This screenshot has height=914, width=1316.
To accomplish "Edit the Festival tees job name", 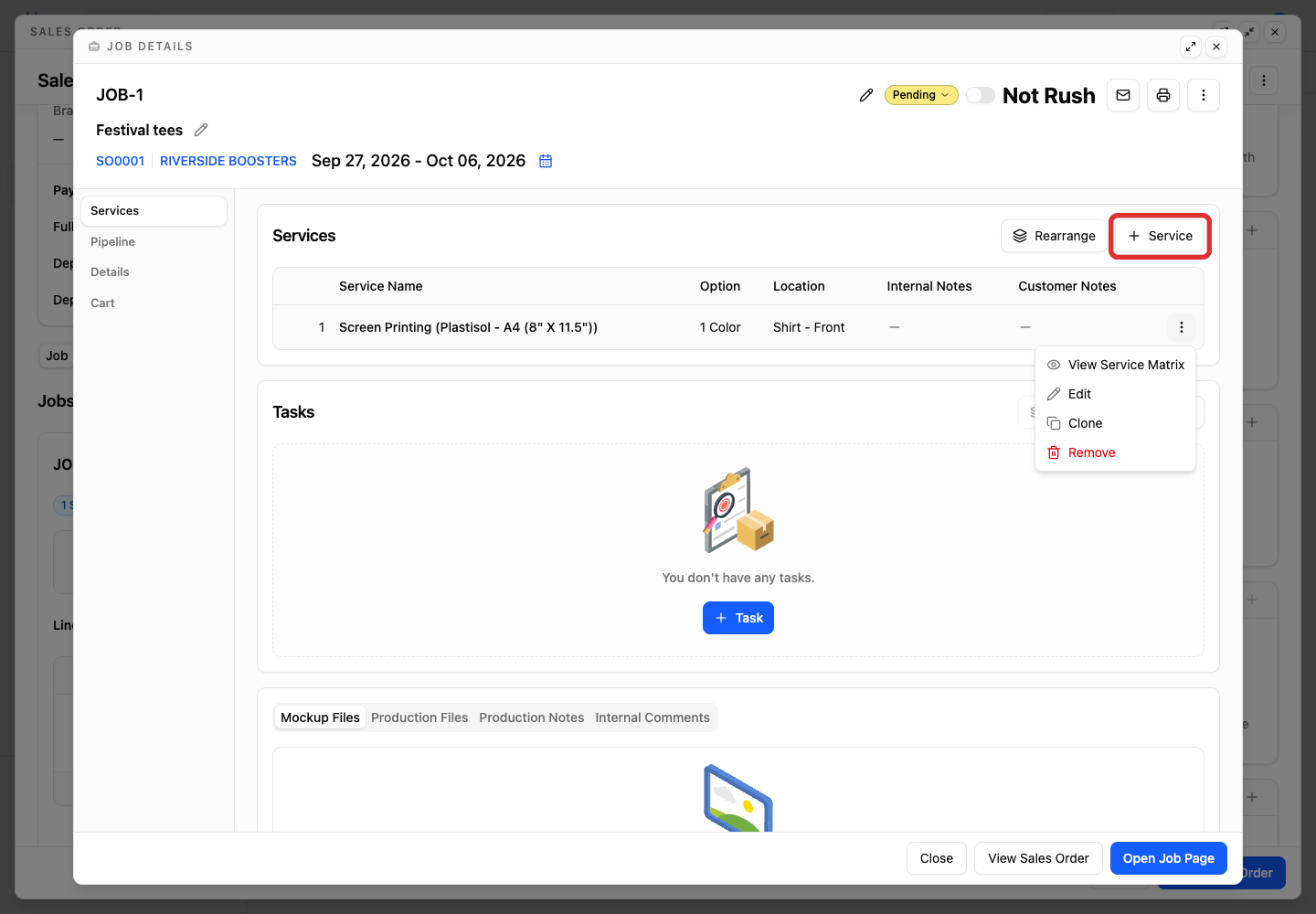I will (x=201, y=130).
